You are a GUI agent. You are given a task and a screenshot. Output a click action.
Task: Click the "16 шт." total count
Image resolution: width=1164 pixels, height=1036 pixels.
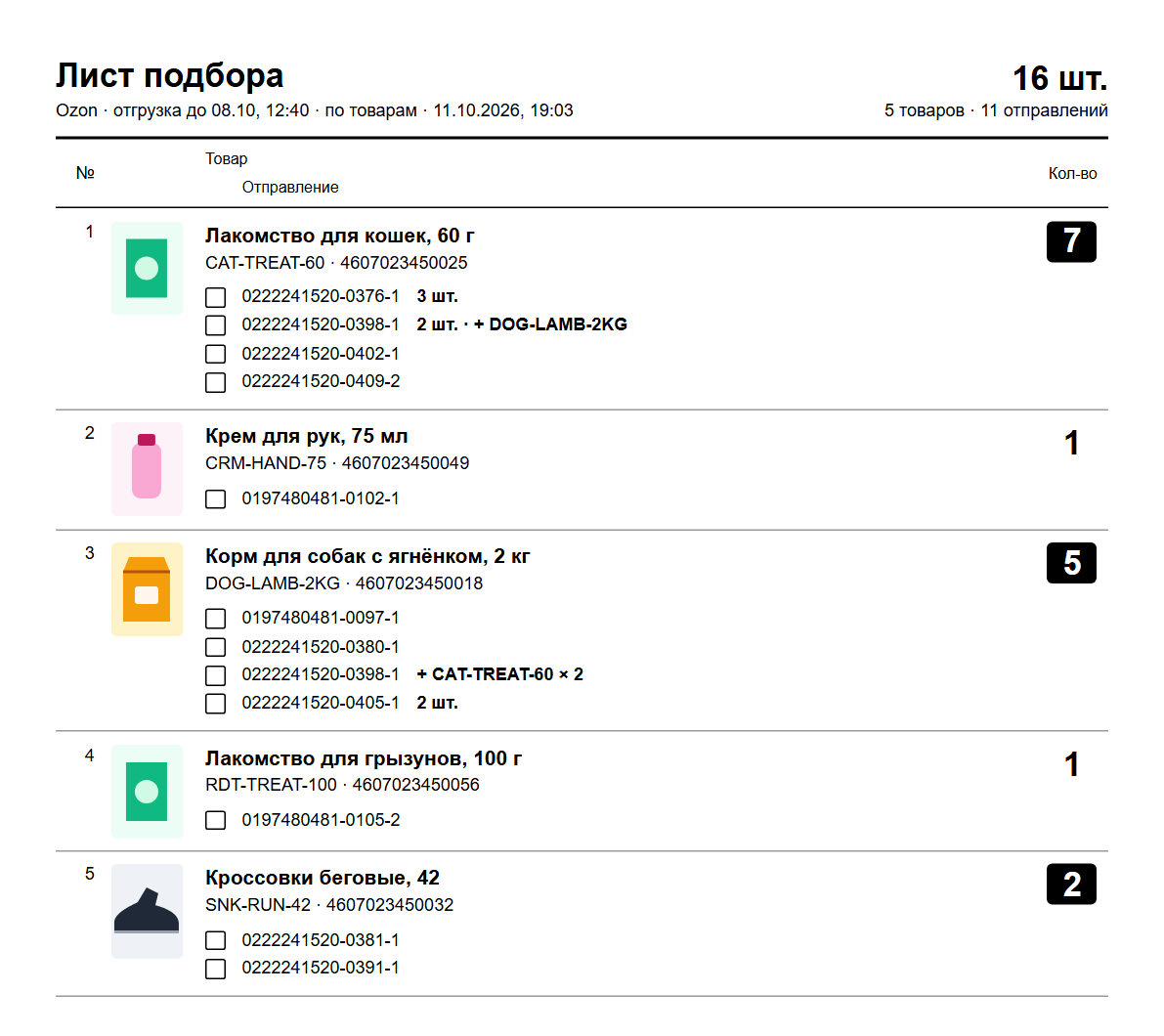1059,78
